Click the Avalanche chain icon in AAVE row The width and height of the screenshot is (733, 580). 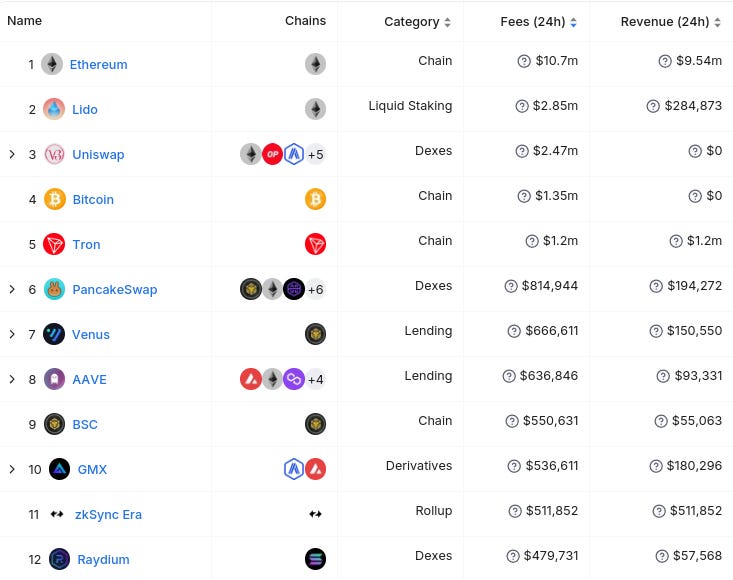tap(251, 379)
